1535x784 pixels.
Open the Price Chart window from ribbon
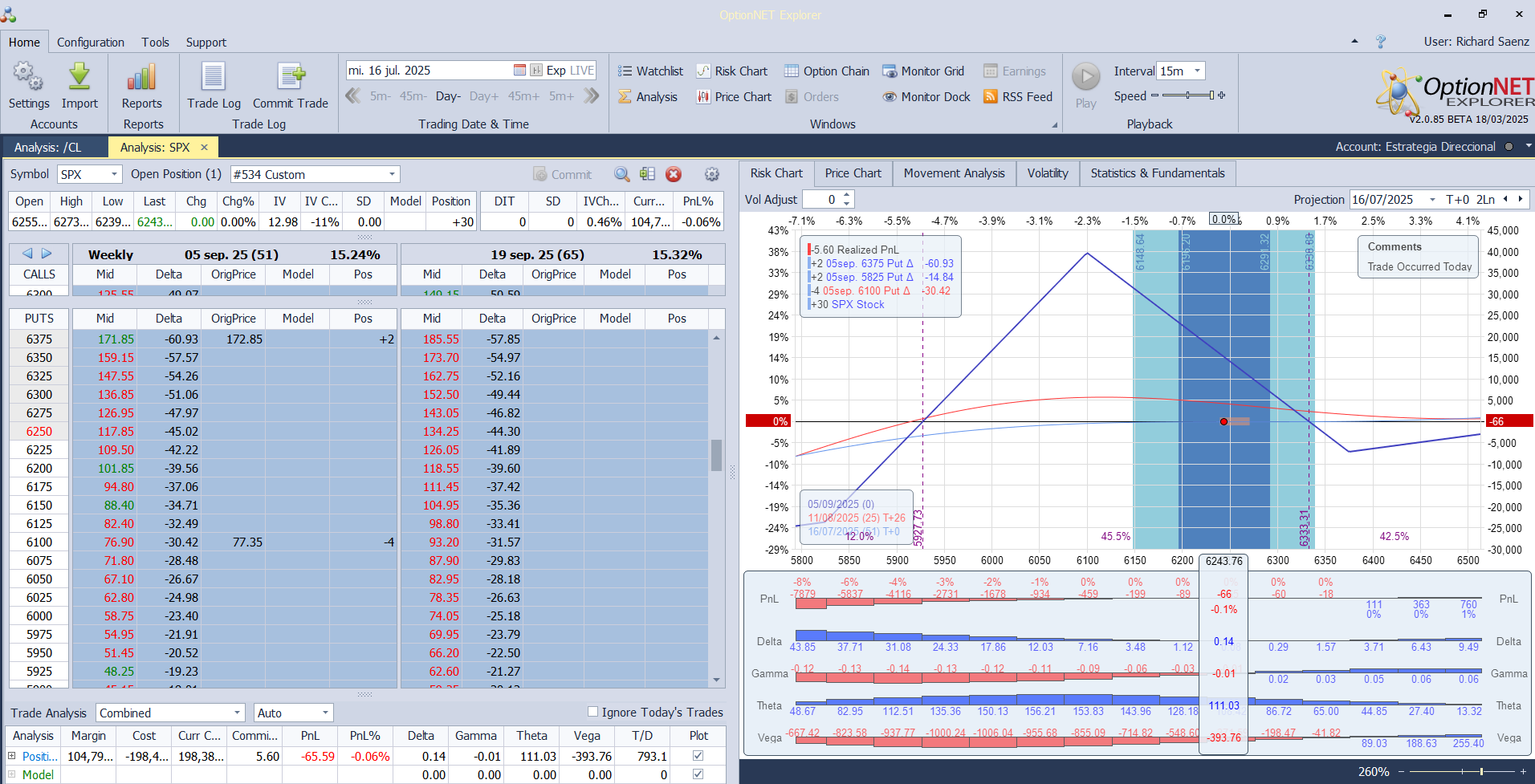734,97
